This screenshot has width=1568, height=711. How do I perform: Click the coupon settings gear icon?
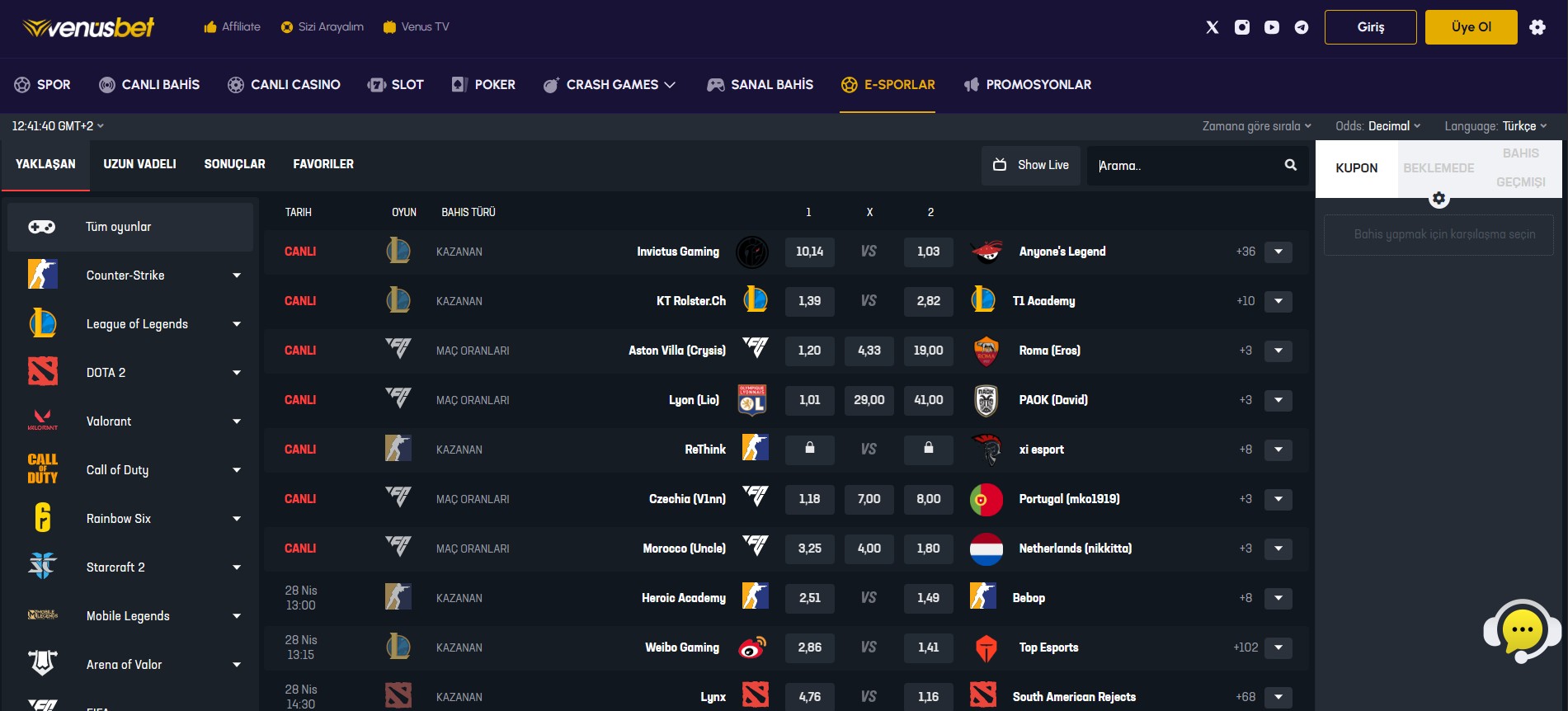pyautogui.click(x=1439, y=199)
